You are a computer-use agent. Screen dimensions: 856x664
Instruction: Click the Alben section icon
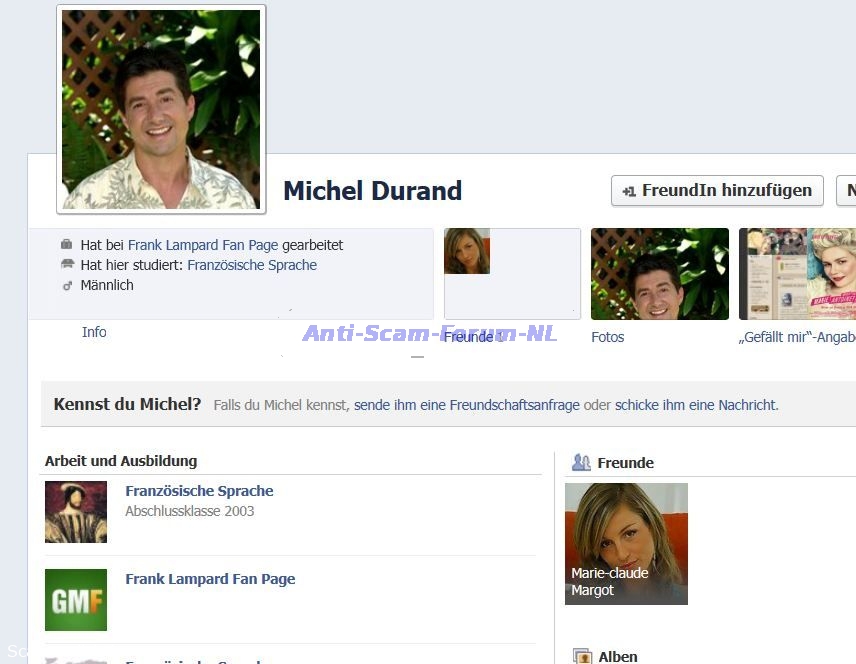coord(582,656)
